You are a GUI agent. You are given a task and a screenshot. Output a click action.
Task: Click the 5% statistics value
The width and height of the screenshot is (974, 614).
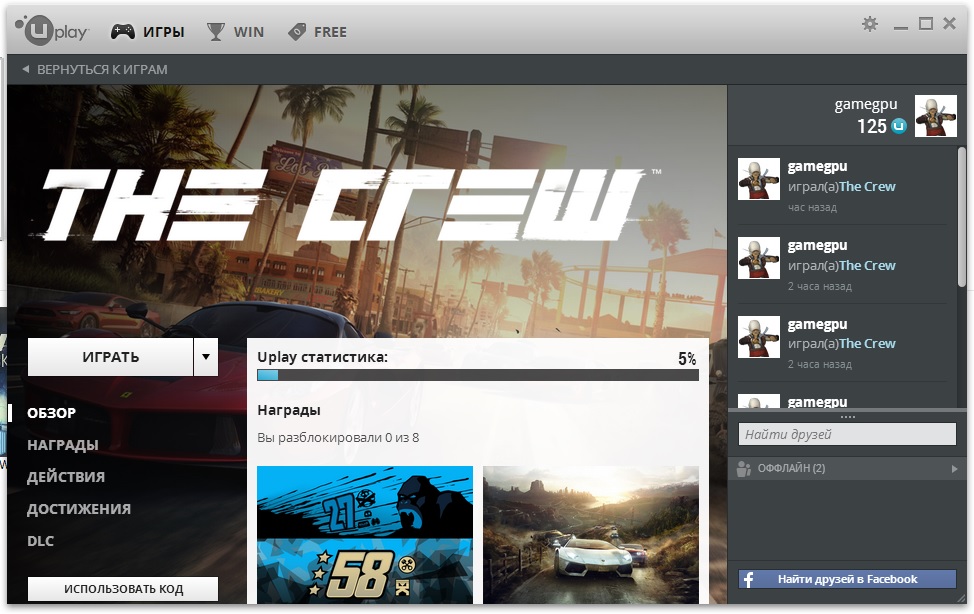click(687, 359)
